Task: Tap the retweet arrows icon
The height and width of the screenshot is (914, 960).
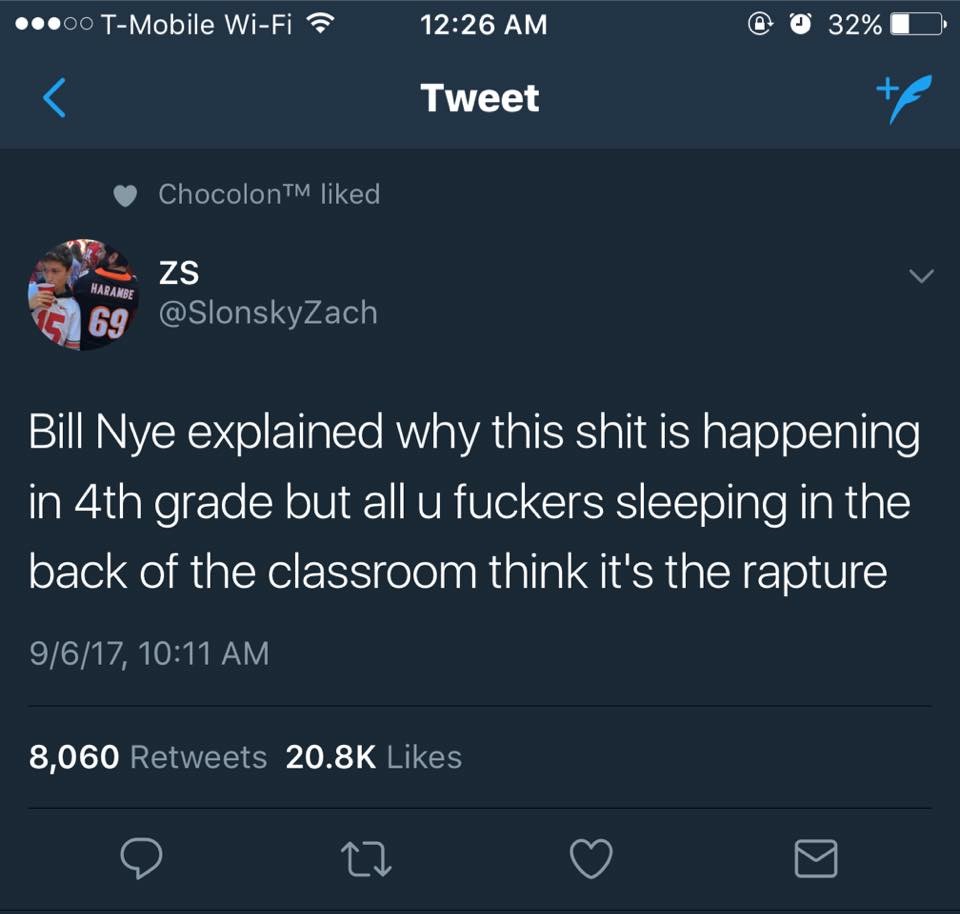Action: click(x=366, y=859)
